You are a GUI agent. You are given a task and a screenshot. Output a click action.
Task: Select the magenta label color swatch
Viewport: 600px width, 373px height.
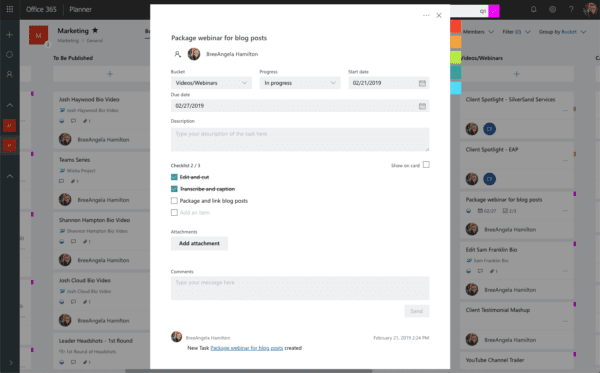(x=494, y=11)
